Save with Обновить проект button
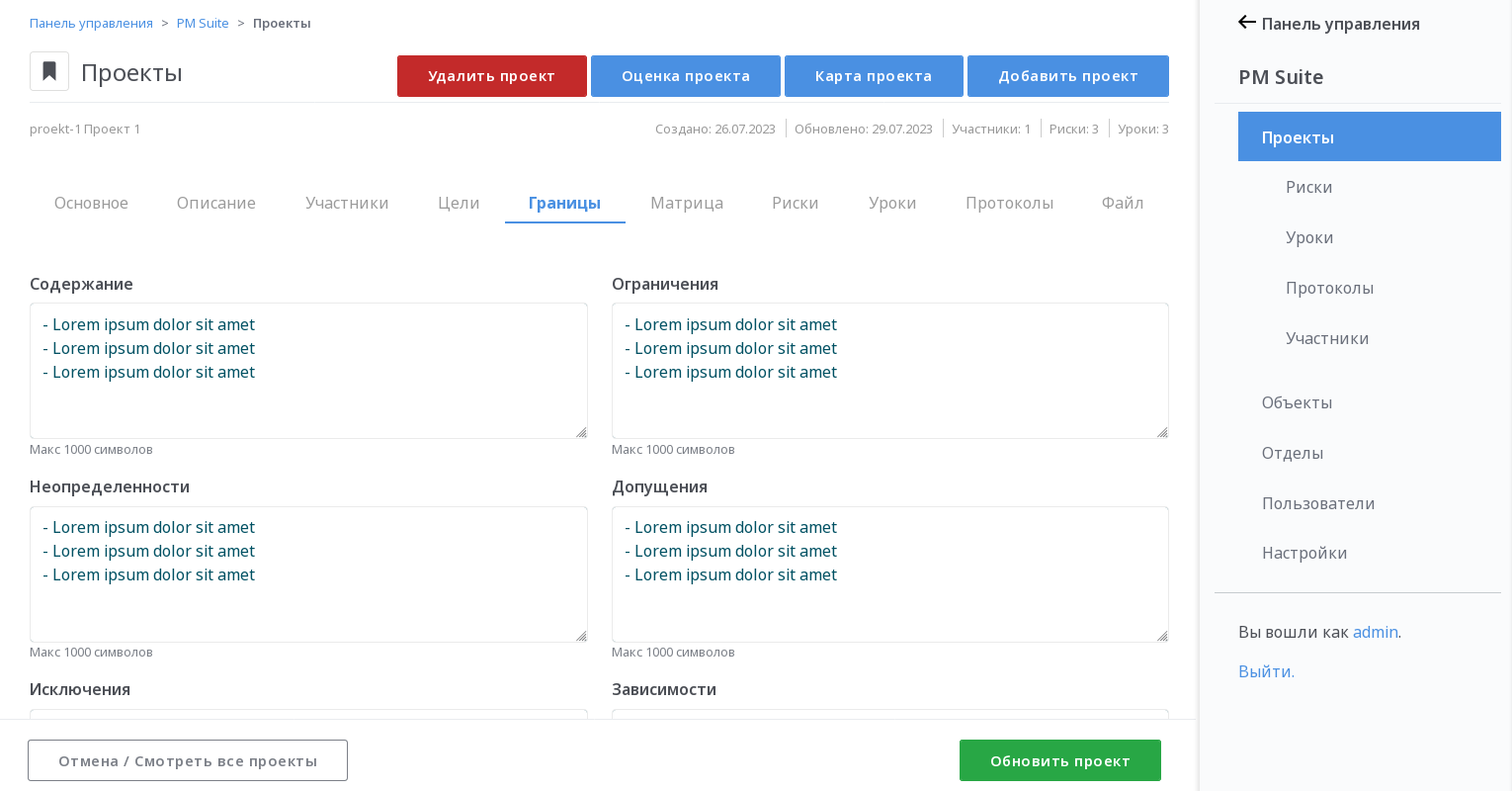This screenshot has width=1512, height=791. tap(1060, 760)
